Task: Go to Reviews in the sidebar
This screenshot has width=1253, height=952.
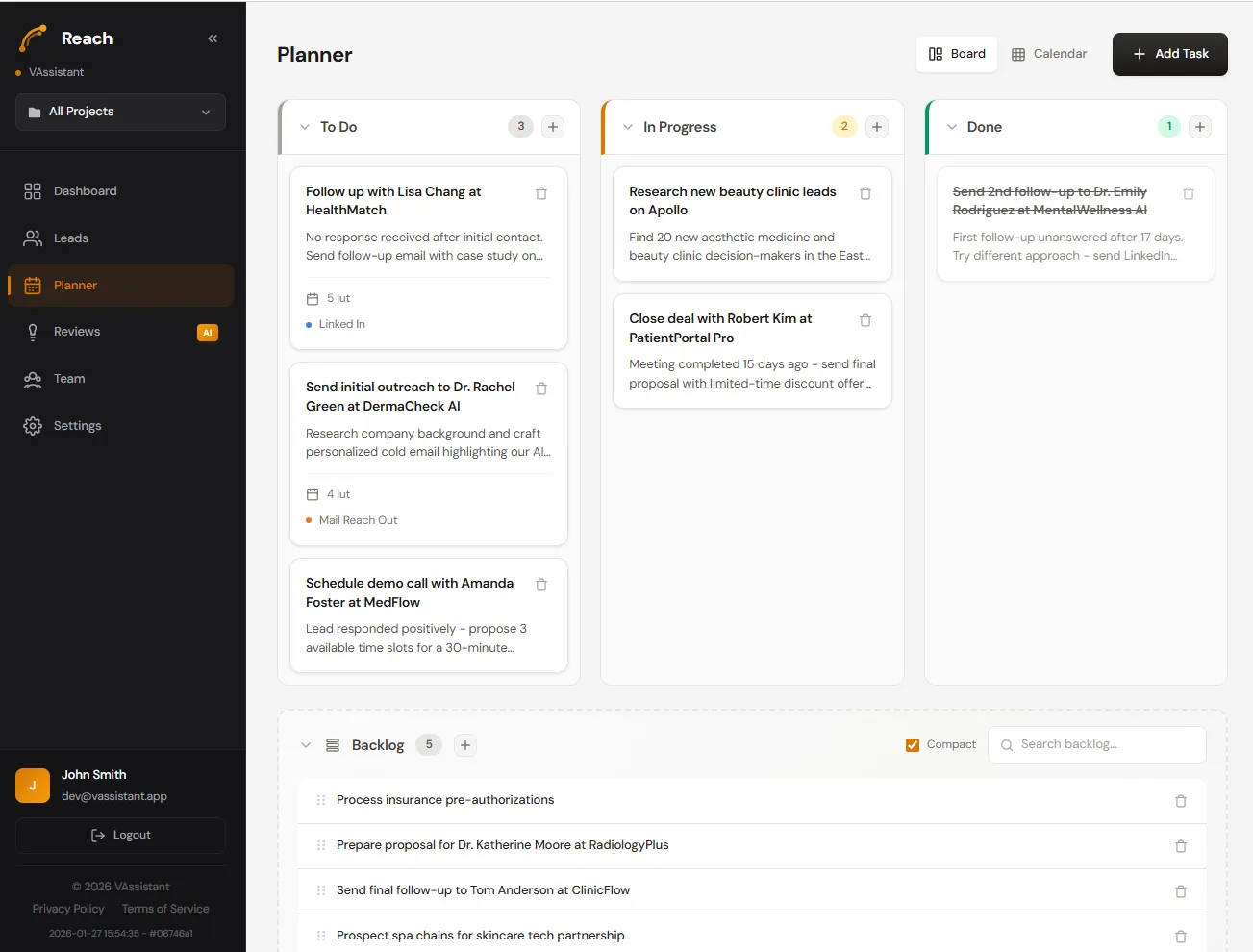Action: (77, 332)
